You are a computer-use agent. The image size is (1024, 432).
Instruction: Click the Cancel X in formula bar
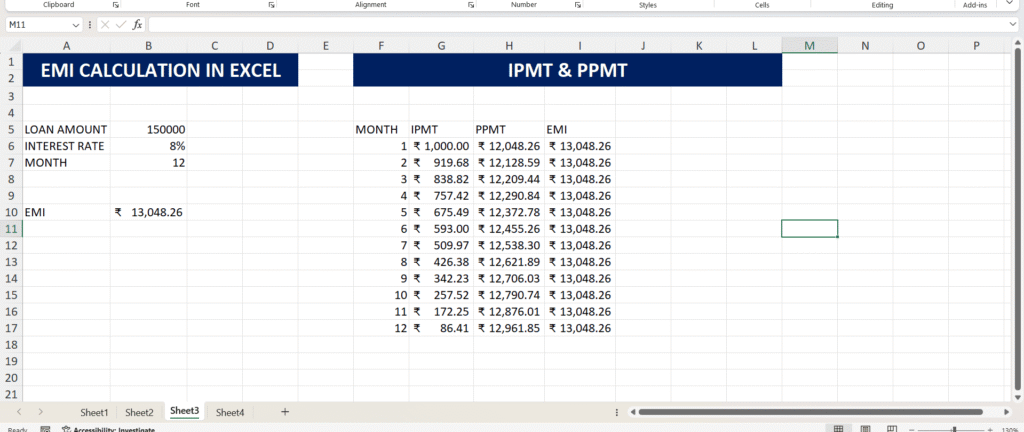(105, 25)
